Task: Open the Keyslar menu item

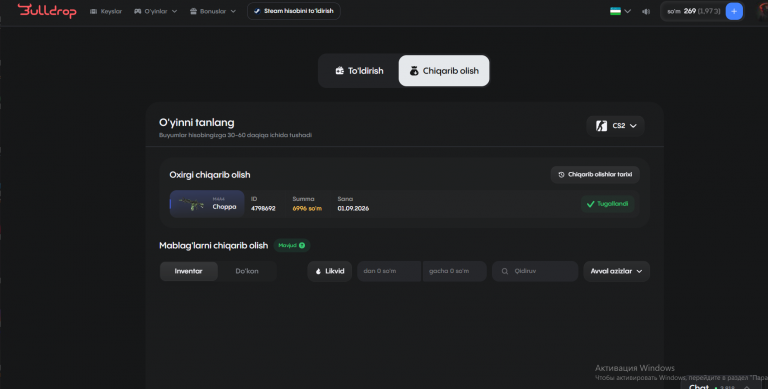Action: click(x=106, y=11)
